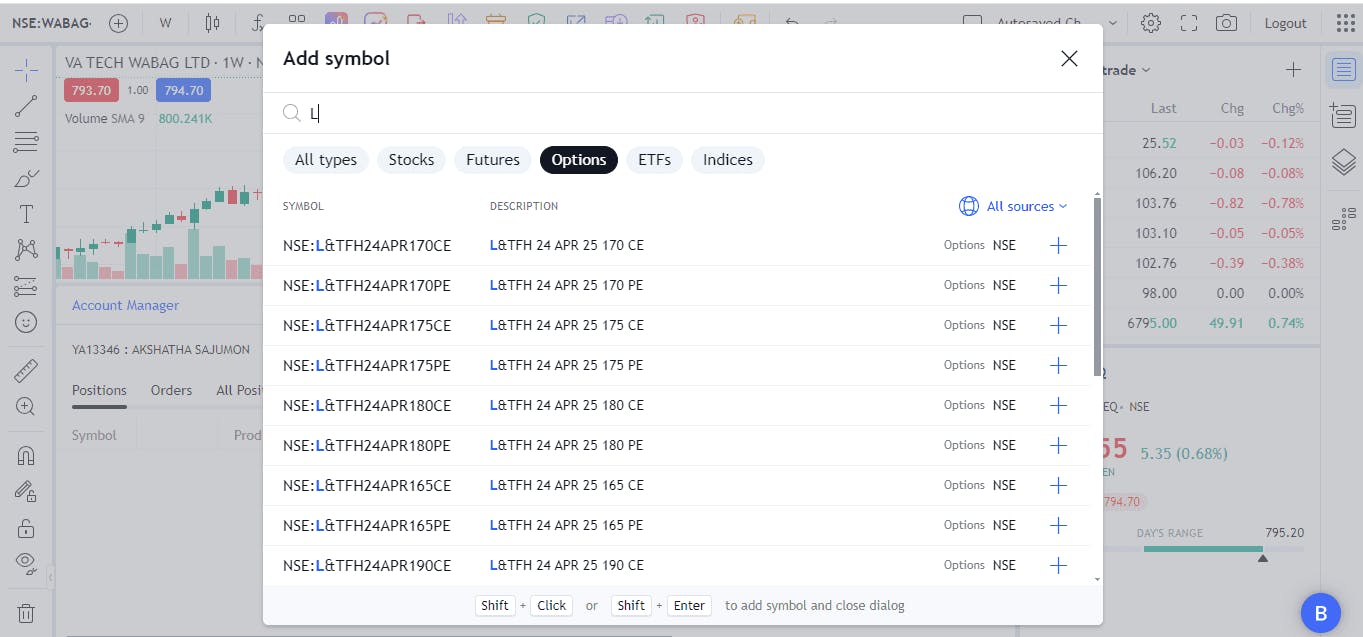Open the watchlist panel icon
The width and height of the screenshot is (1363, 637).
click(x=1343, y=70)
